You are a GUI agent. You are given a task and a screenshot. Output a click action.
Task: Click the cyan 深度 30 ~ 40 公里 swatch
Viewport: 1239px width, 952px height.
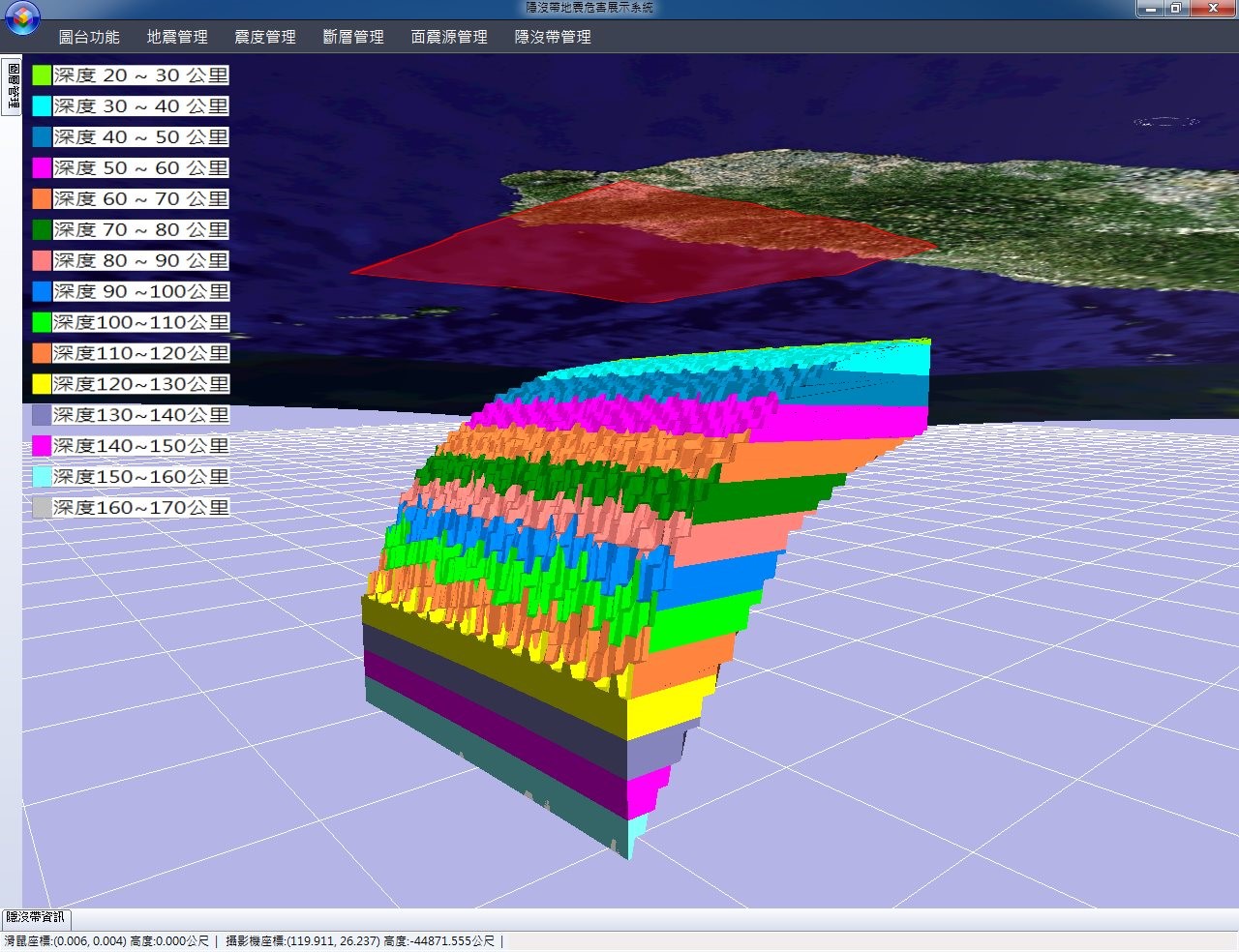click(x=42, y=106)
